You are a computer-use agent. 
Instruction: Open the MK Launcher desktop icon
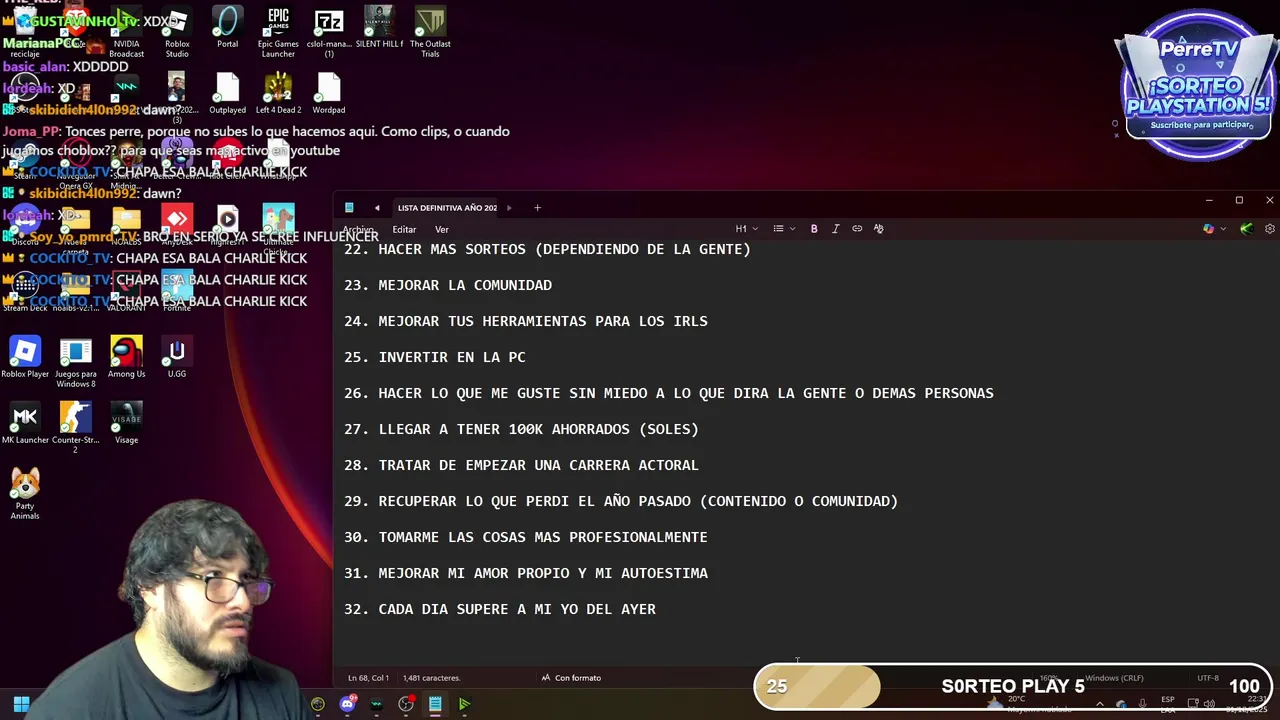pos(25,424)
